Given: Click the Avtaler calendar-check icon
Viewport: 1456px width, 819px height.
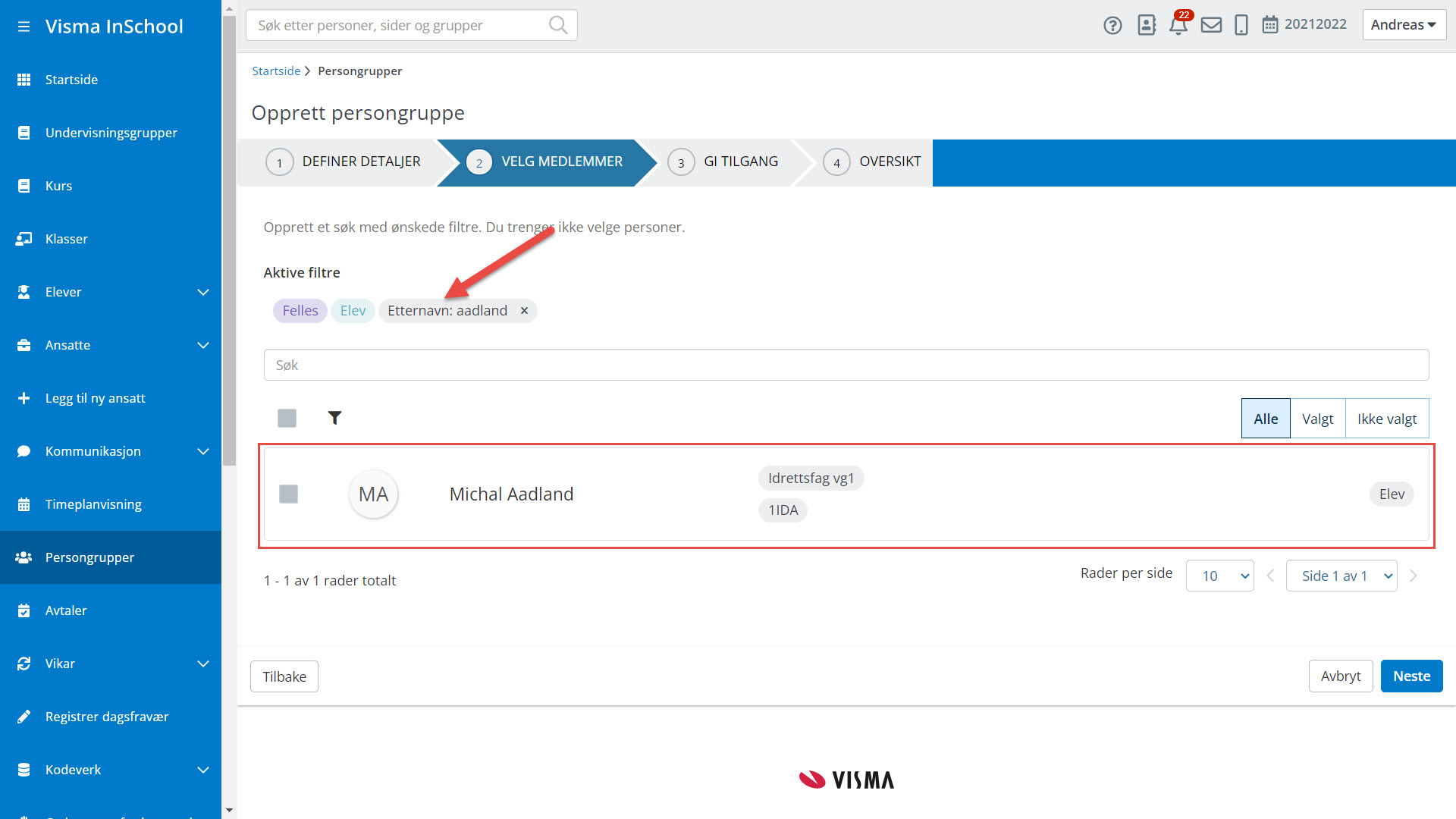Looking at the screenshot, I should point(24,610).
